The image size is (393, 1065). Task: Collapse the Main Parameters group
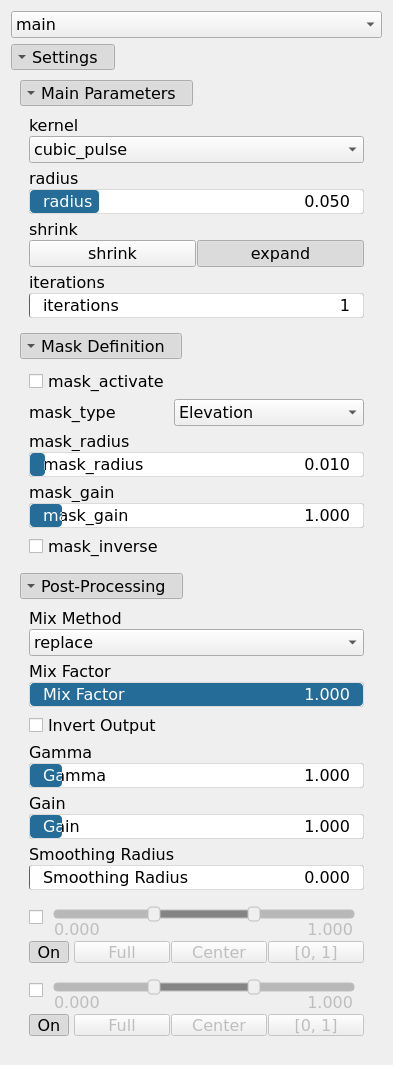(107, 93)
